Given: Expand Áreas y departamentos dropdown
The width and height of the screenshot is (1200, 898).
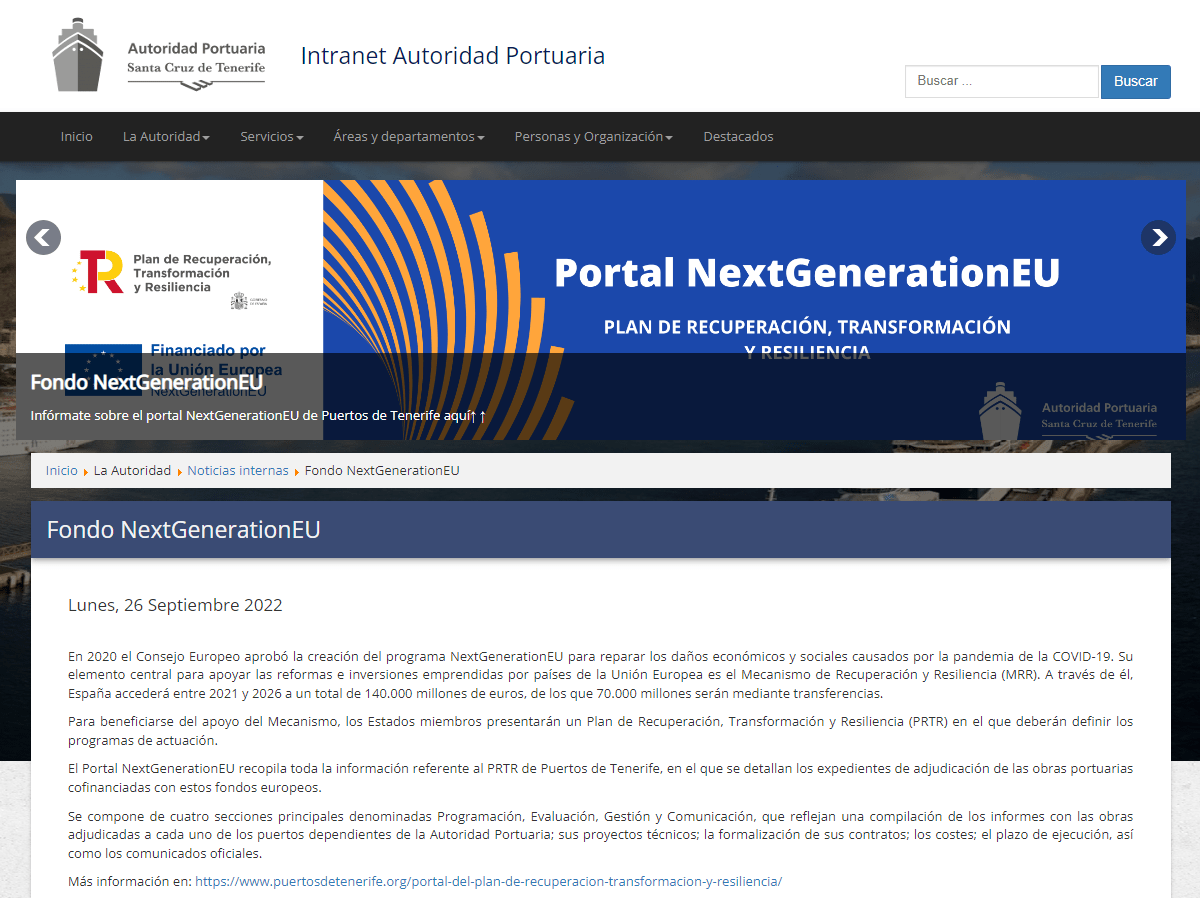Looking at the screenshot, I should [x=408, y=137].
